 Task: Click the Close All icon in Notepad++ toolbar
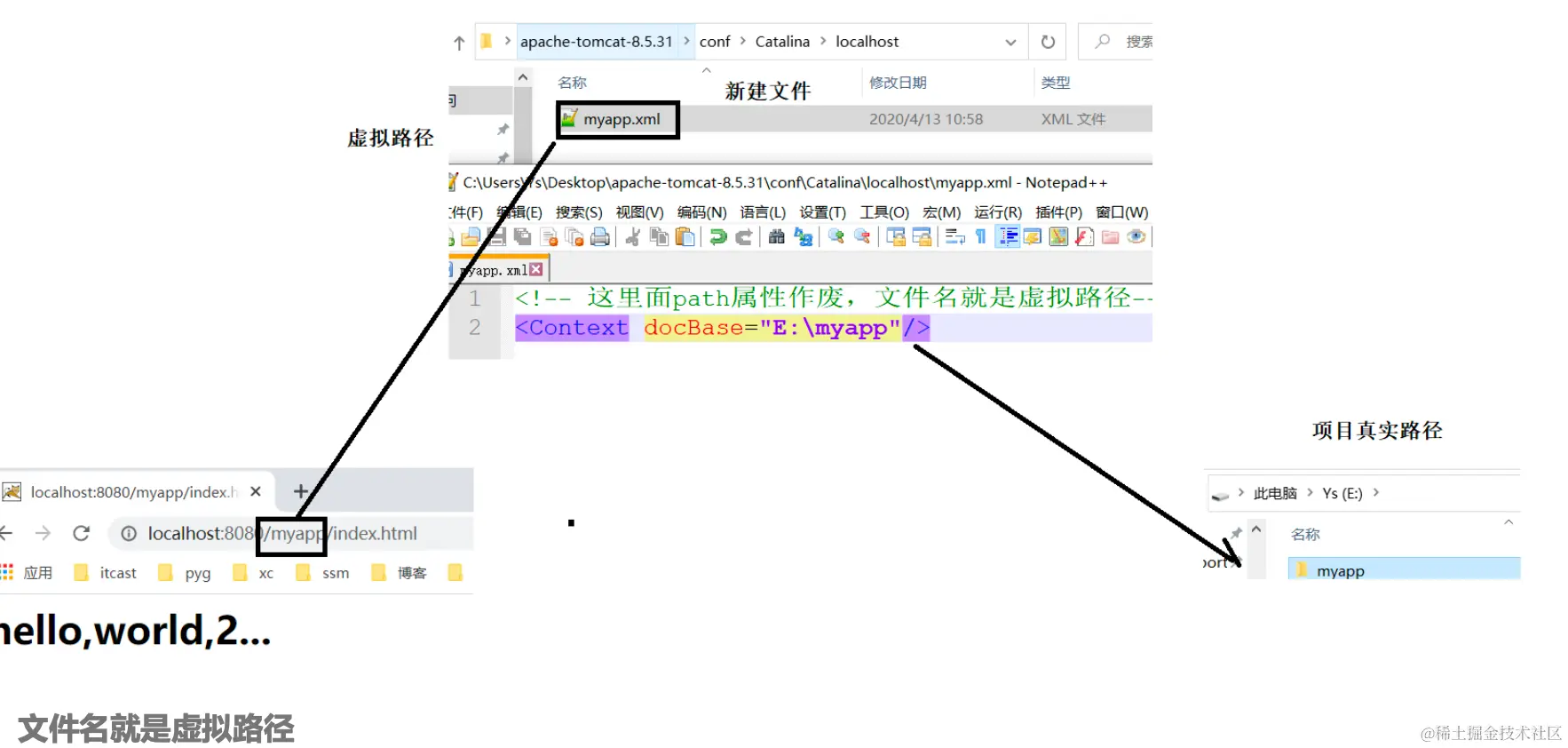(574, 236)
